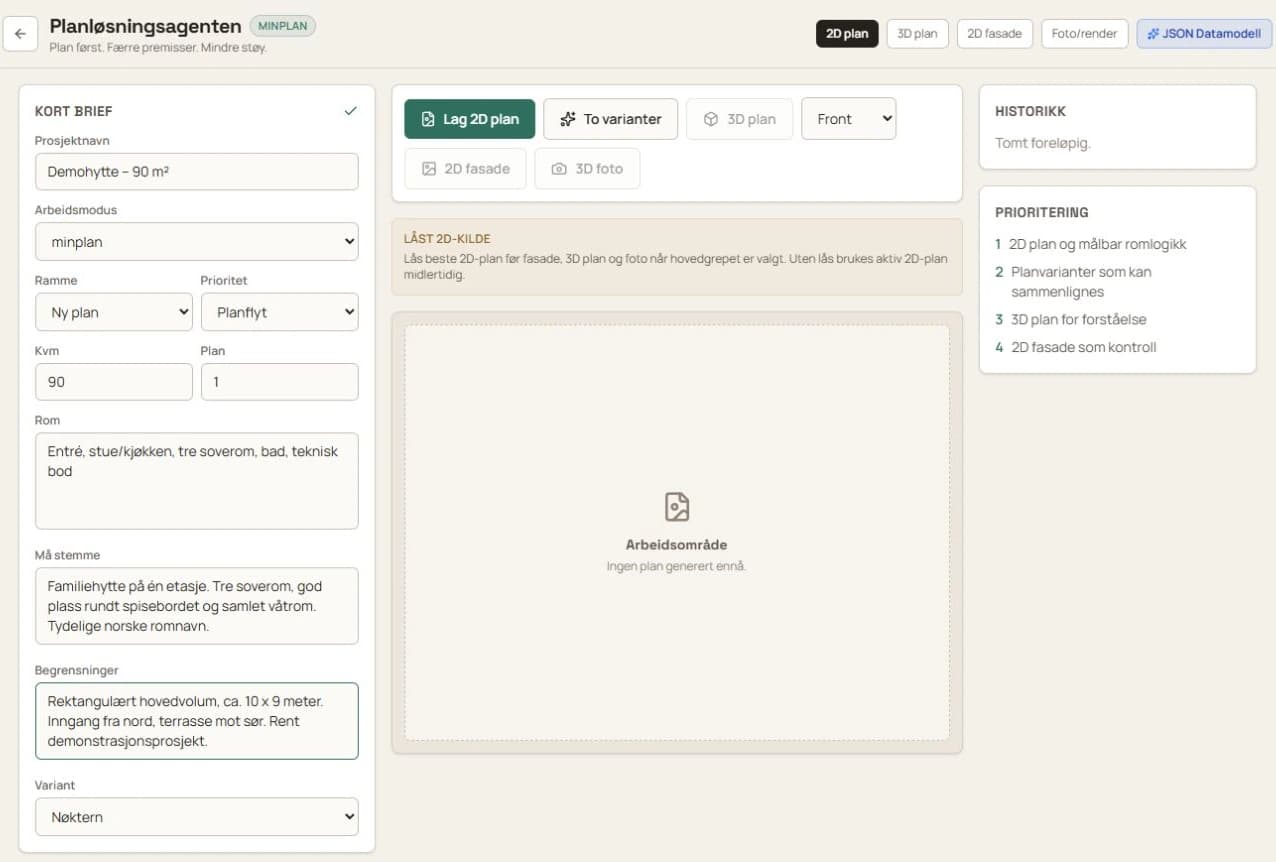Switch to the 3D plan tab
The image size is (1276, 862).
coord(917,33)
